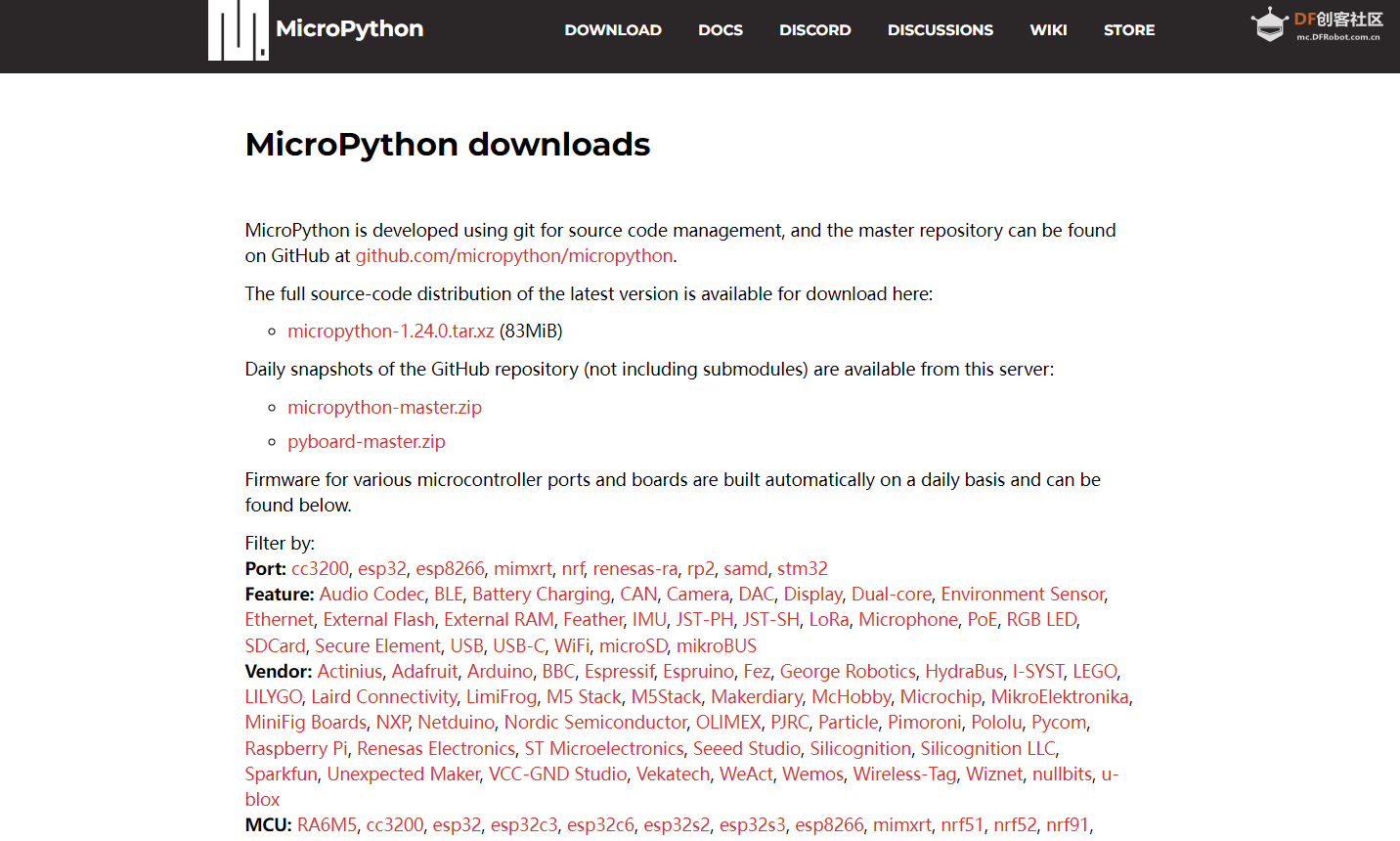
Task: Filter by CAN feature
Action: click(638, 595)
